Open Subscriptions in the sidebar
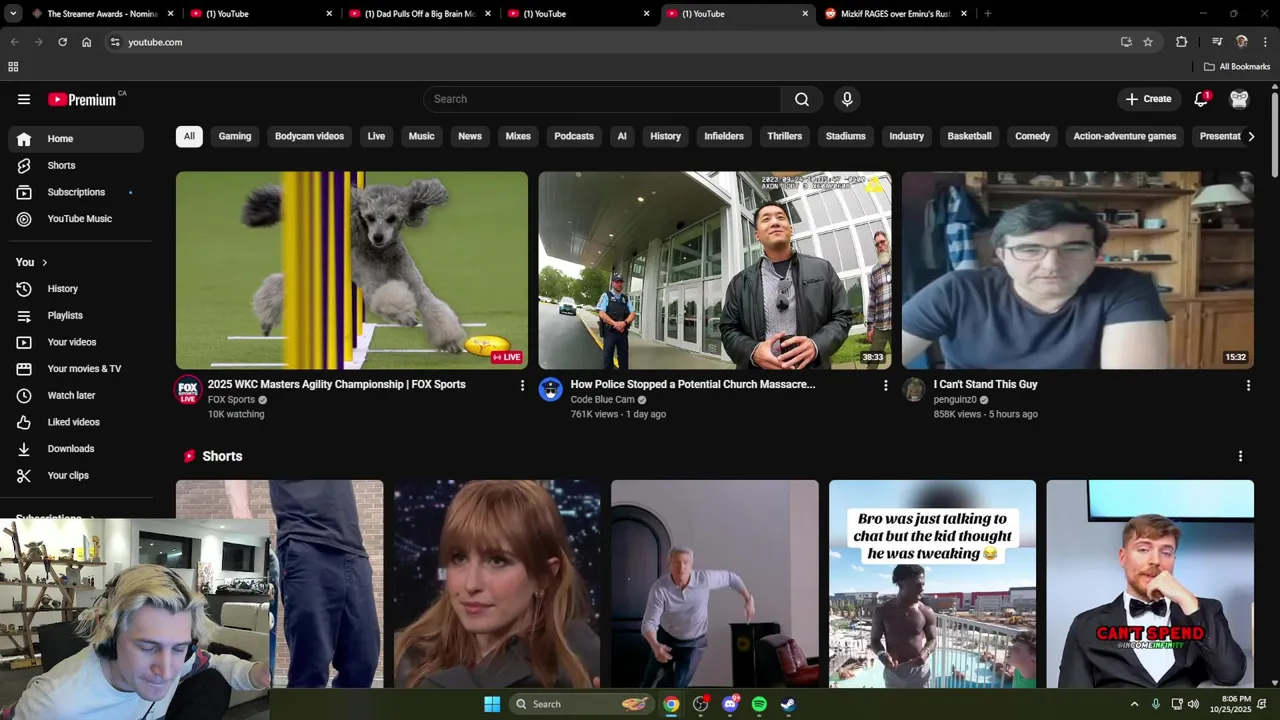Screen dimensions: 1280x720 point(75,192)
